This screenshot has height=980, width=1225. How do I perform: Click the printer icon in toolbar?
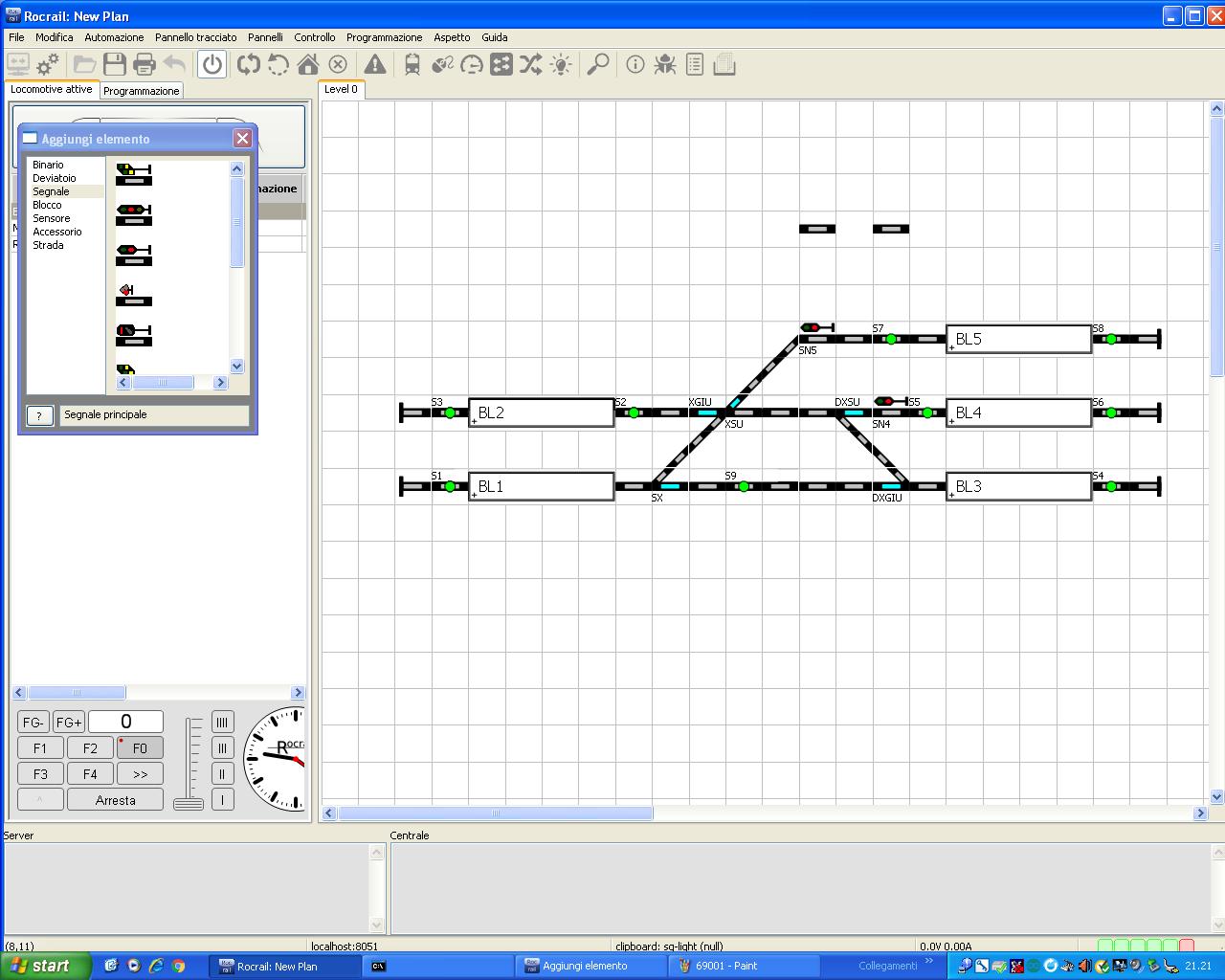pyautogui.click(x=145, y=64)
